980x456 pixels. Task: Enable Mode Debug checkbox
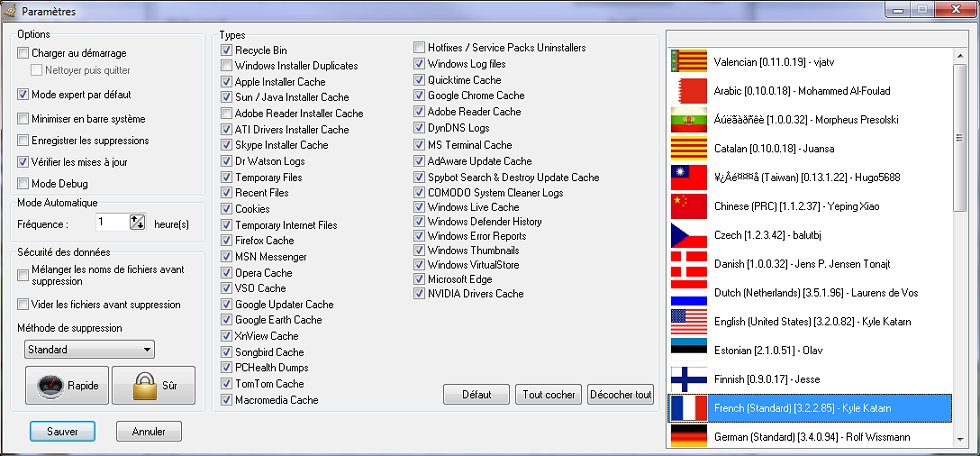(x=23, y=183)
